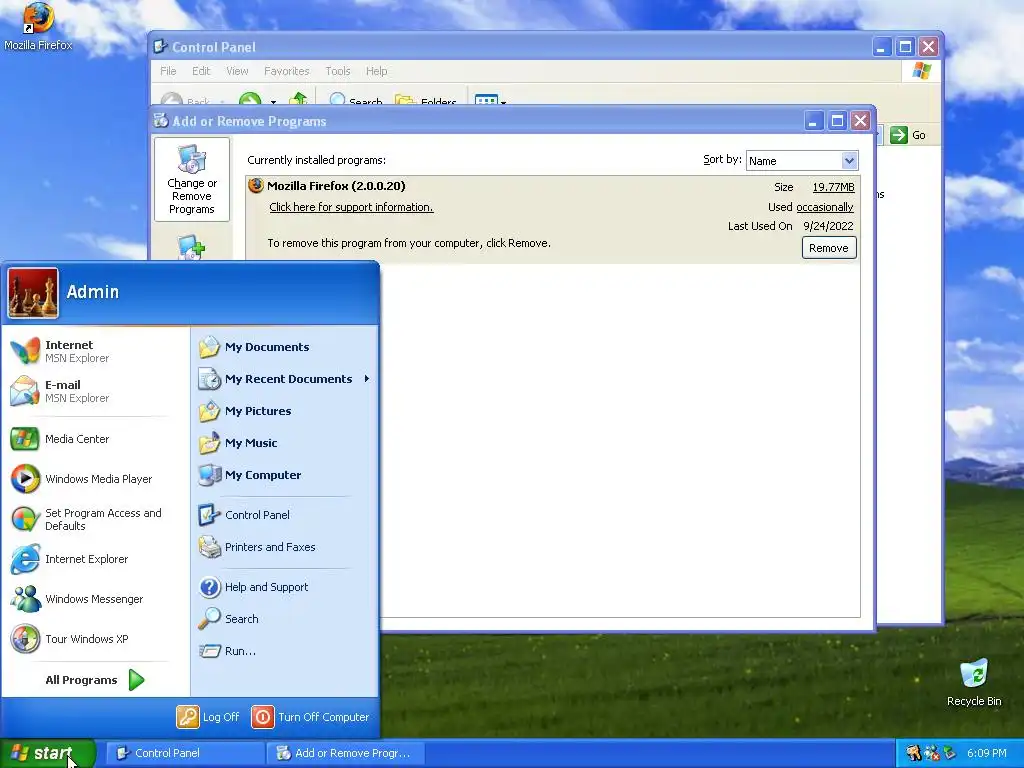Click the first system tray icon
The image size is (1024, 768).
913,753
